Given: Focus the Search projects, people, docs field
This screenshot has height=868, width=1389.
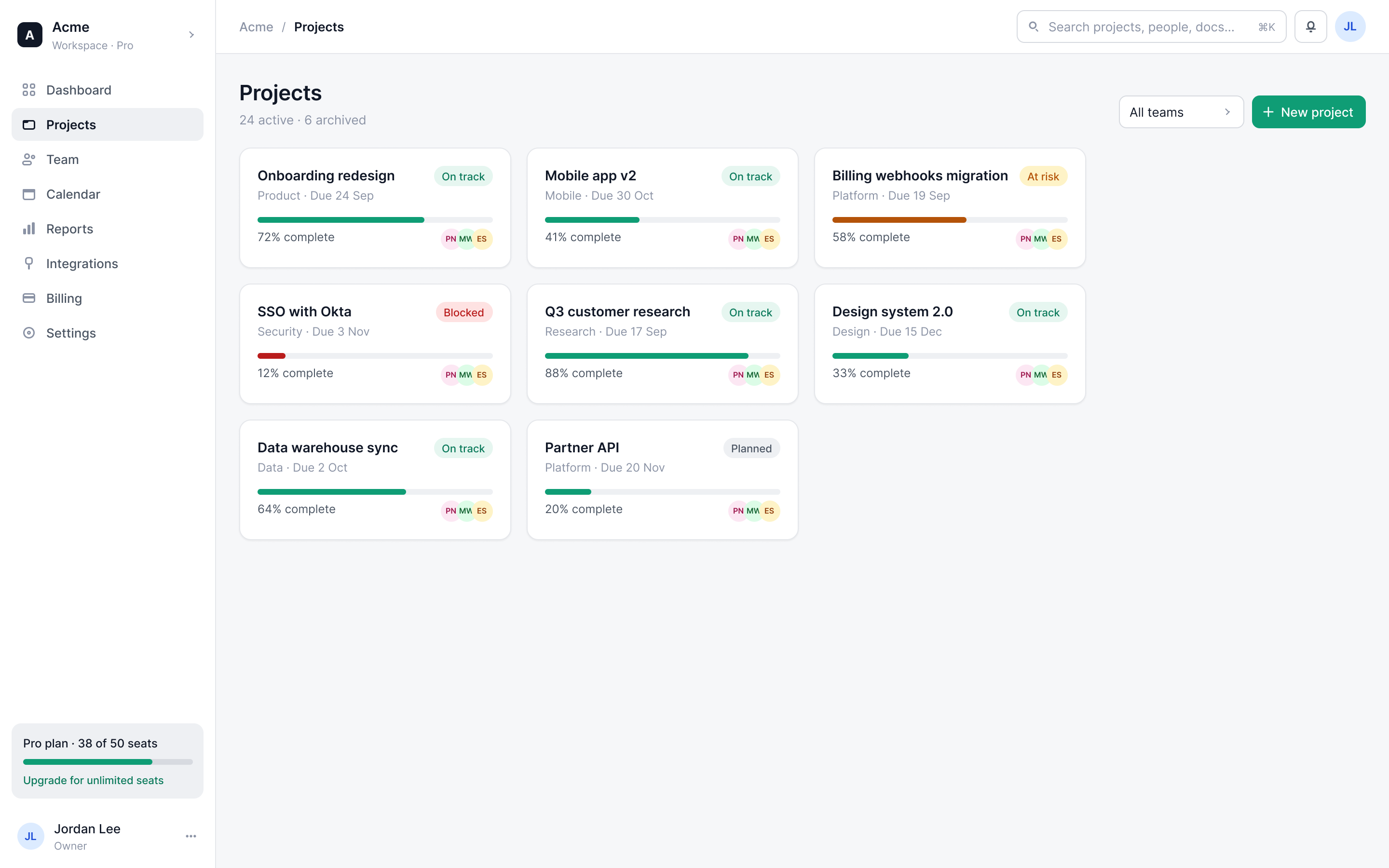Looking at the screenshot, I should [1151, 27].
